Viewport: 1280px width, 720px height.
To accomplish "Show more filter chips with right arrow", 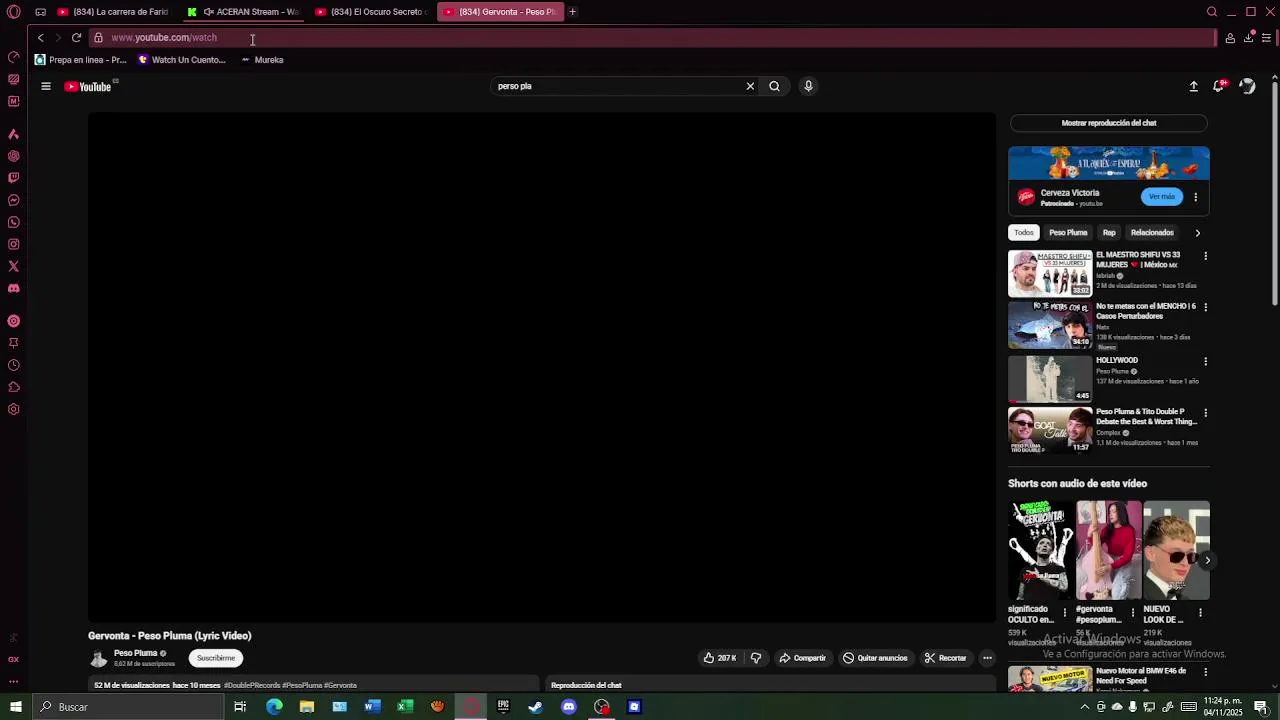I will click(1197, 233).
